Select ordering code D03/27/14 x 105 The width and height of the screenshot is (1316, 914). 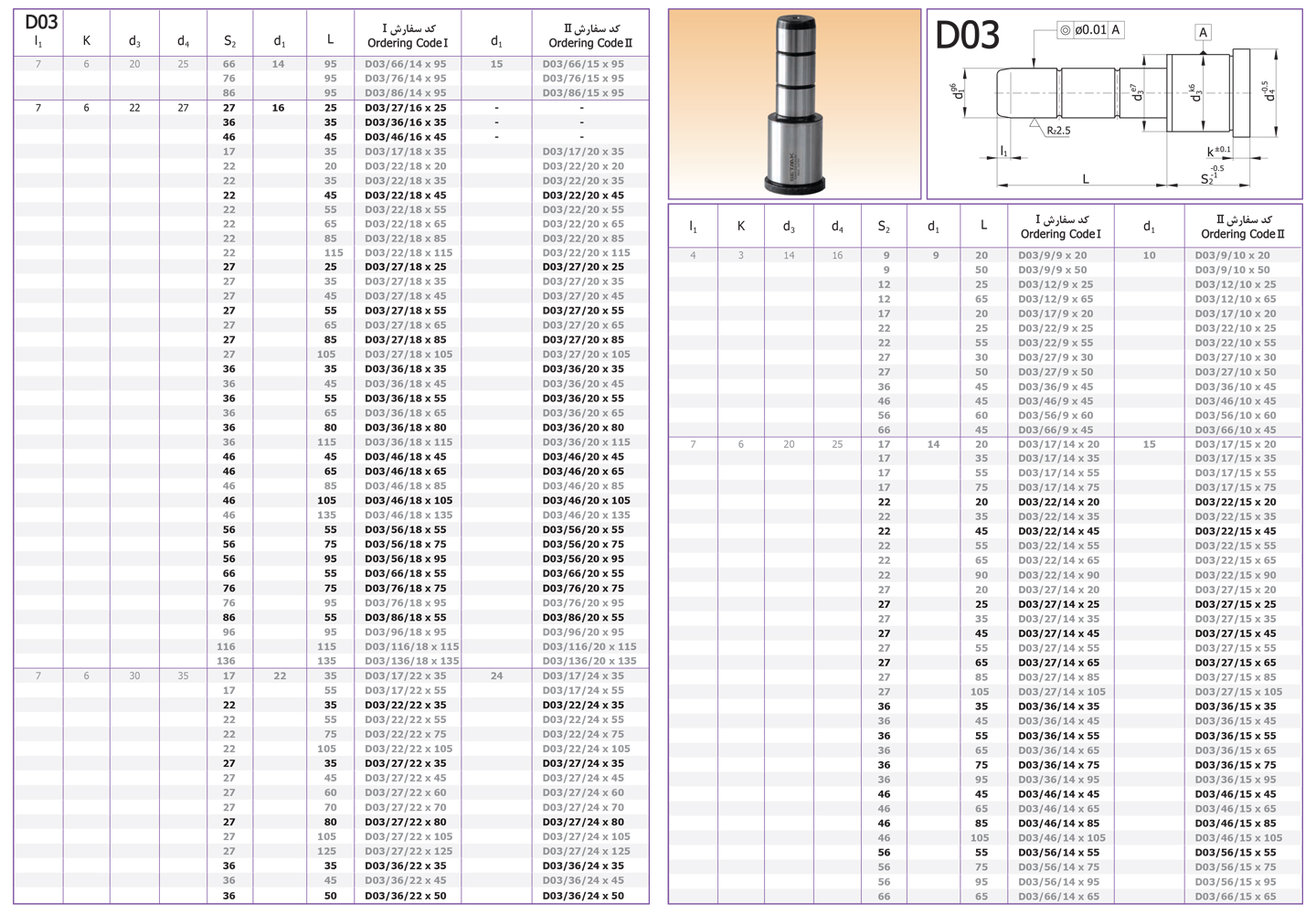pos(1062,692)
